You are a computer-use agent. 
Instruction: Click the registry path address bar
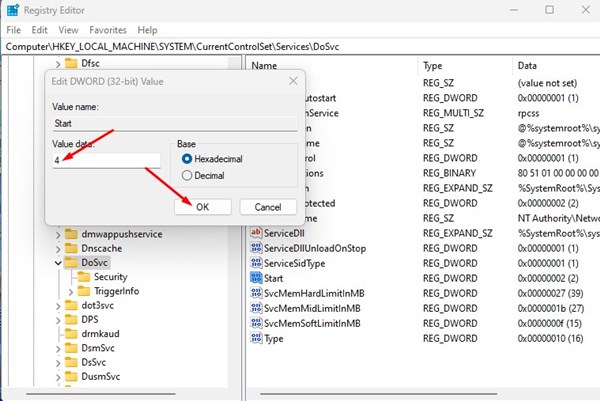click(300, 47)
